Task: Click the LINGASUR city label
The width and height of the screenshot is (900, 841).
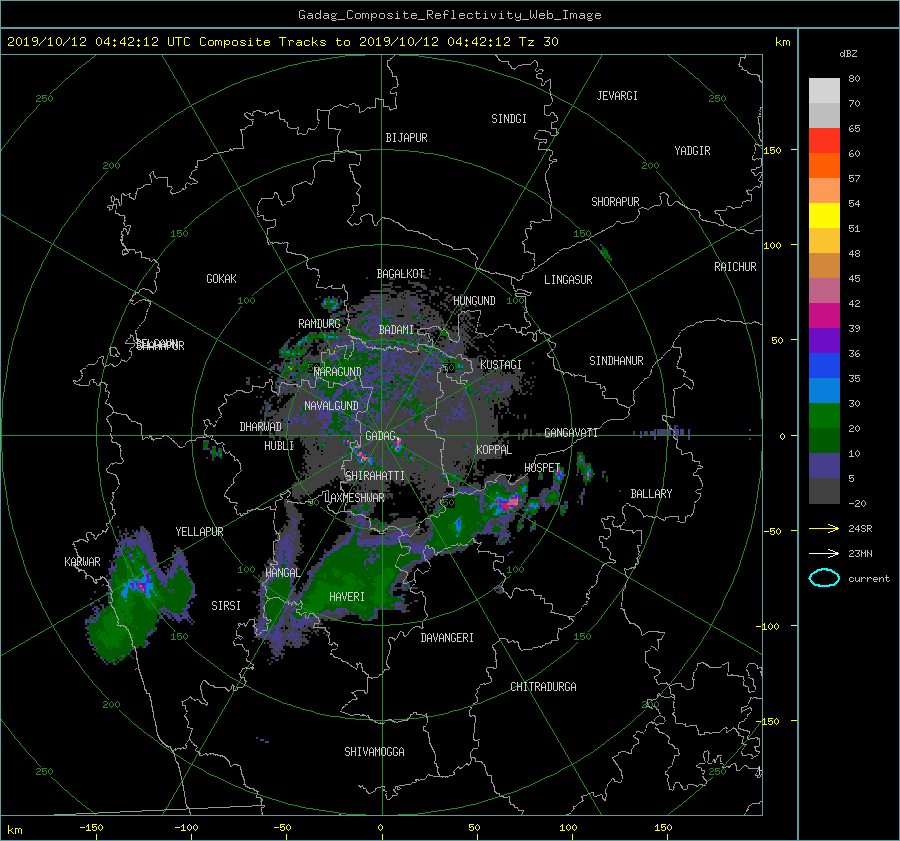Action: (568, 280)
